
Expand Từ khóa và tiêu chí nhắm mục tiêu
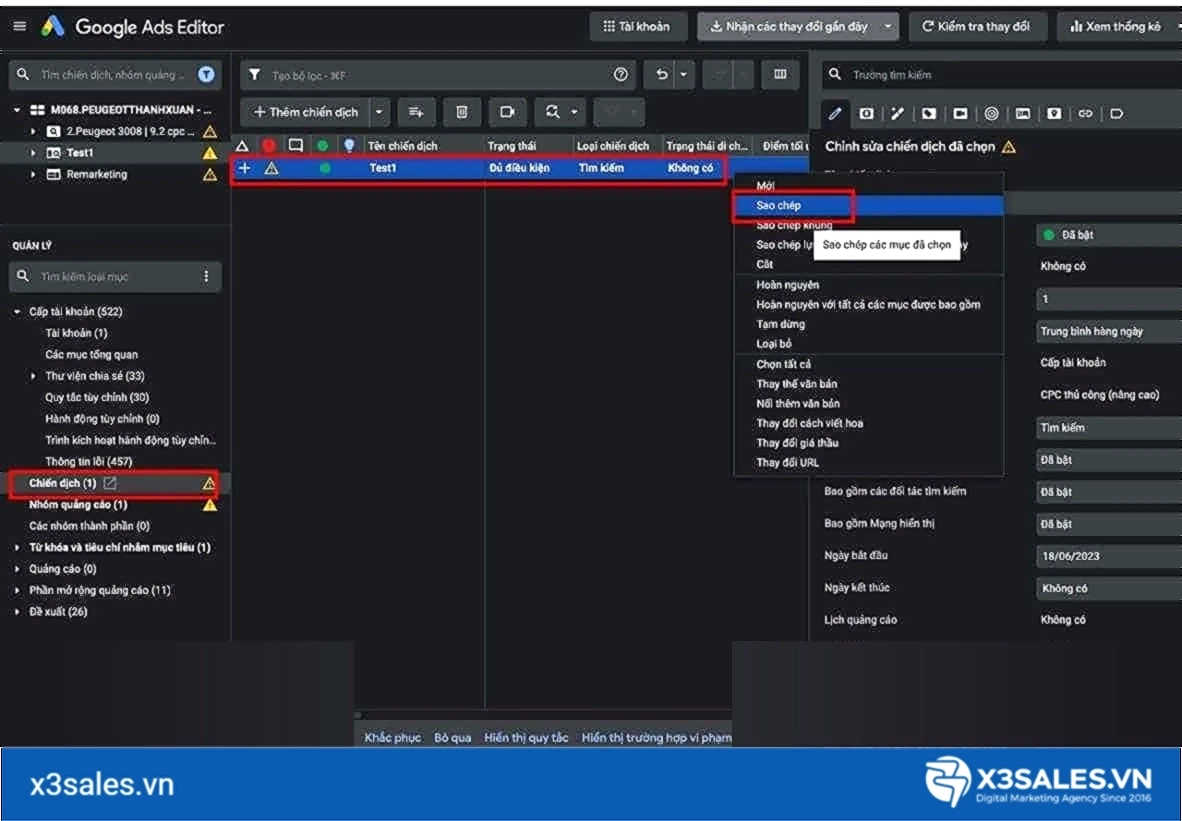coord(17,547)
